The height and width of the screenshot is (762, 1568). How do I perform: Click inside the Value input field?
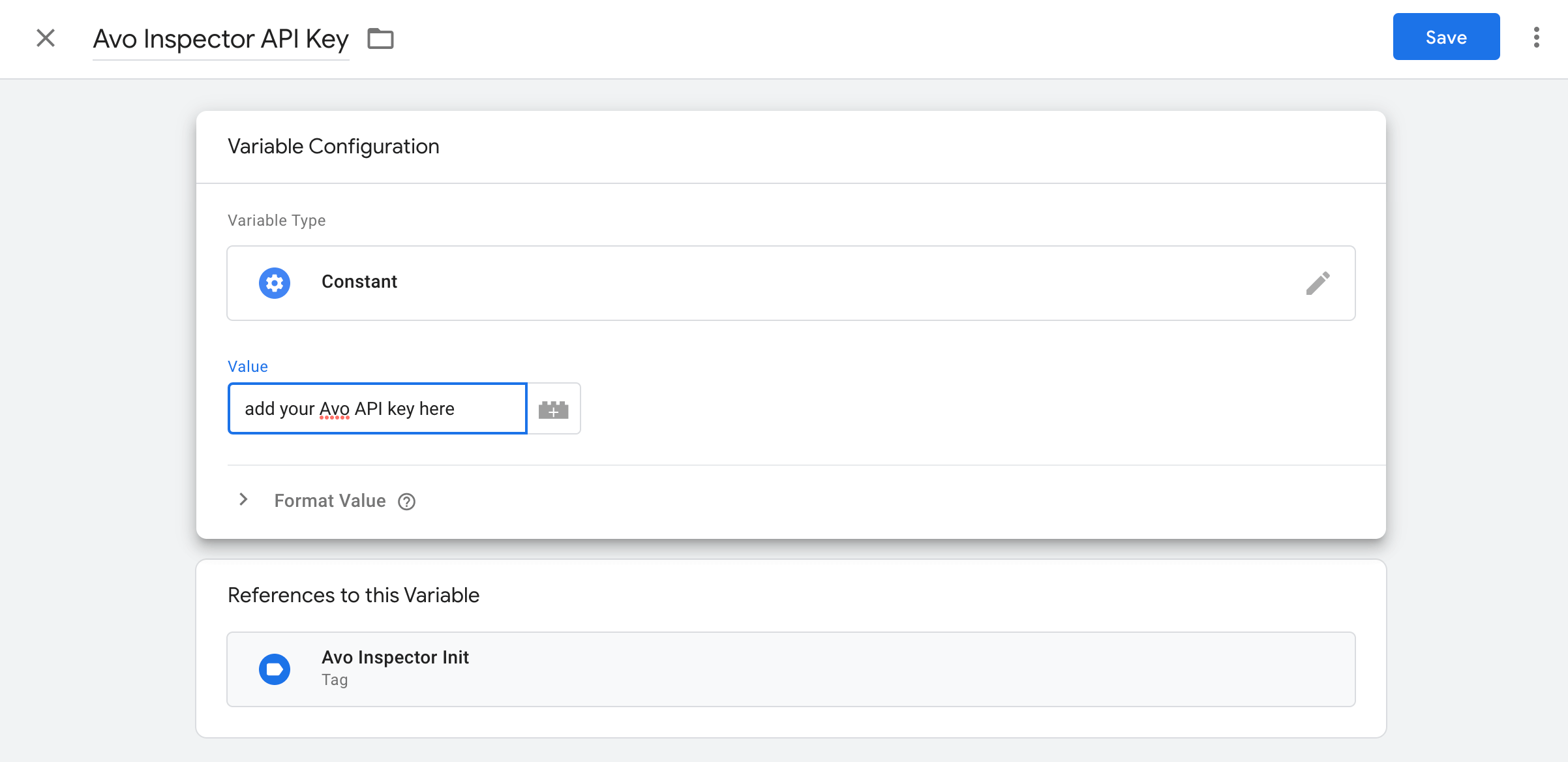coord(376,408)
